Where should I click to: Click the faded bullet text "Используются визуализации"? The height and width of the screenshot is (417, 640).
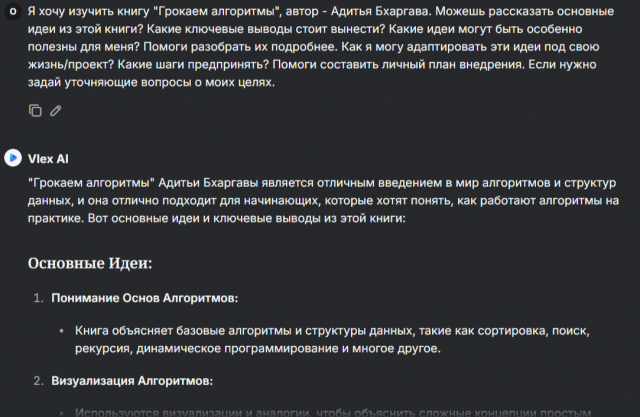pyautogui.click(x=330, y=411)
